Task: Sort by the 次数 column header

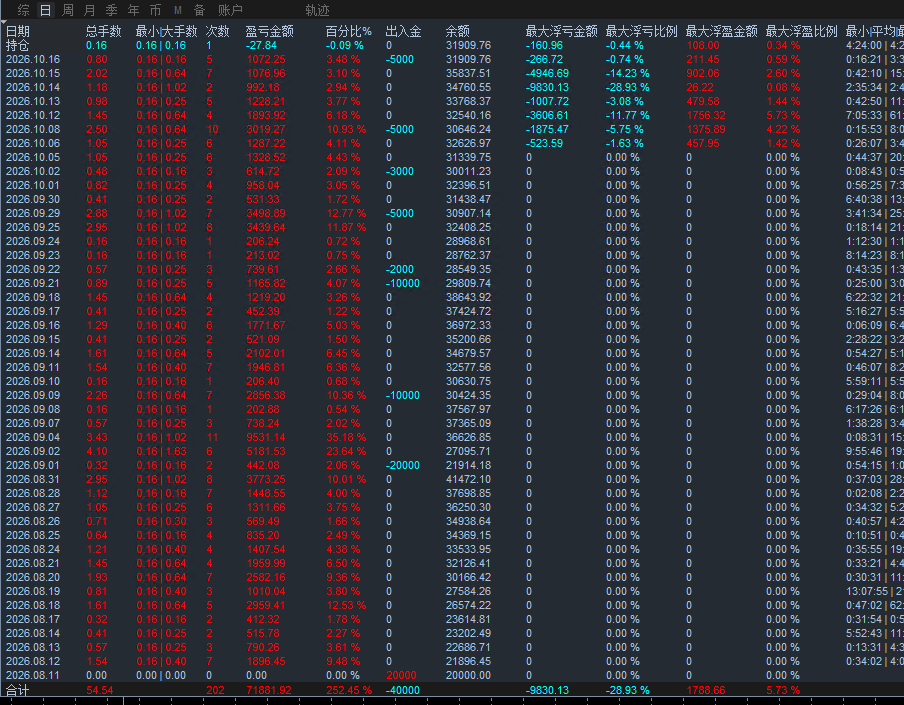Action: [217, 31]
